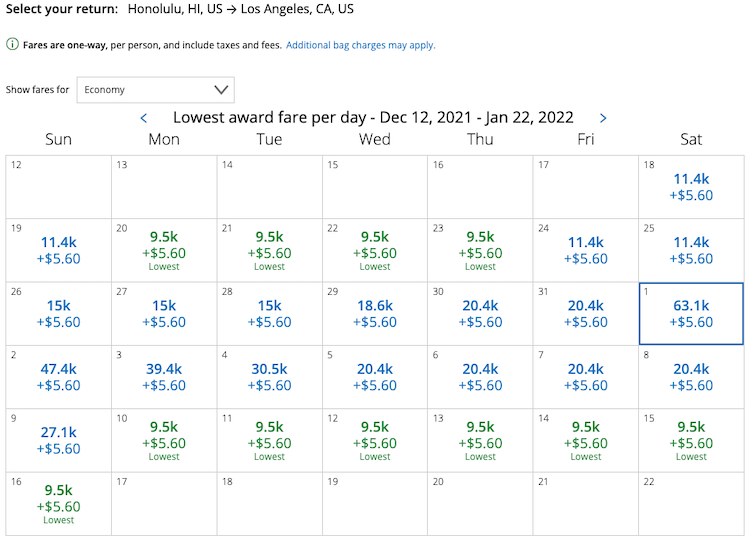
Task: Click the info icon beside fares notice
Action: pos(12,44)
